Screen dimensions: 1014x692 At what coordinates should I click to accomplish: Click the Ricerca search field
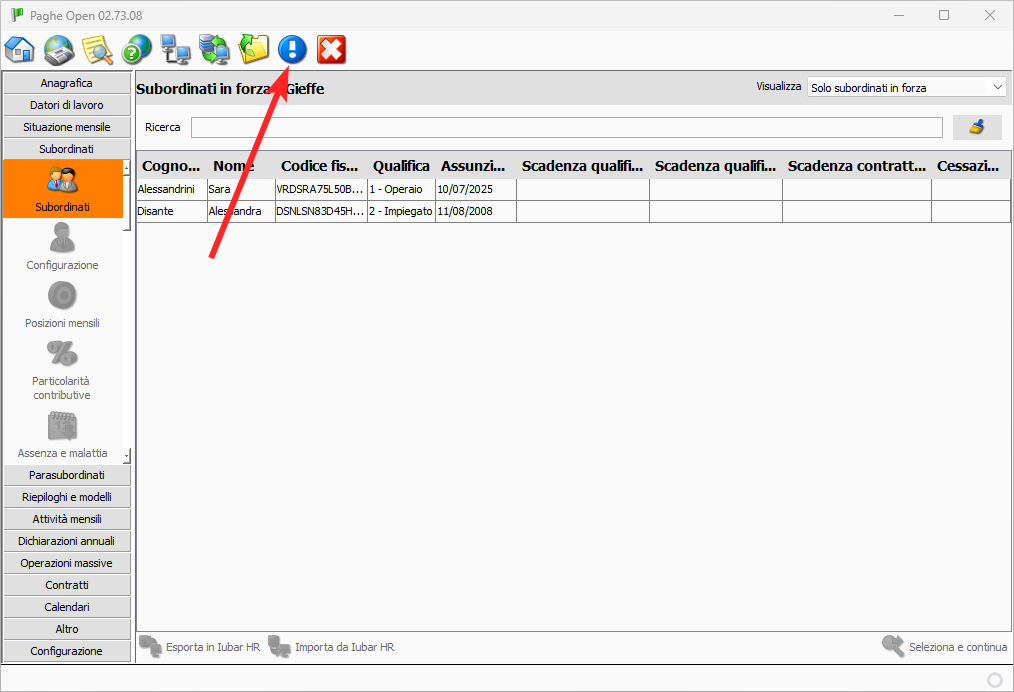(566, 127)
